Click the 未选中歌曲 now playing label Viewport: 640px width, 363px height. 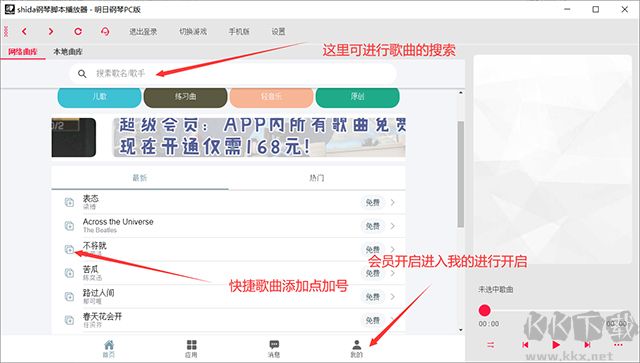tap(496, 290)
